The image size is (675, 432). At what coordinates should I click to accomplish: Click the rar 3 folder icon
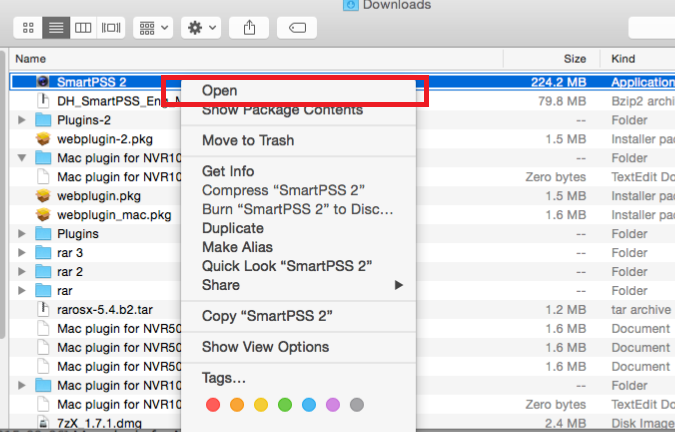43,252
